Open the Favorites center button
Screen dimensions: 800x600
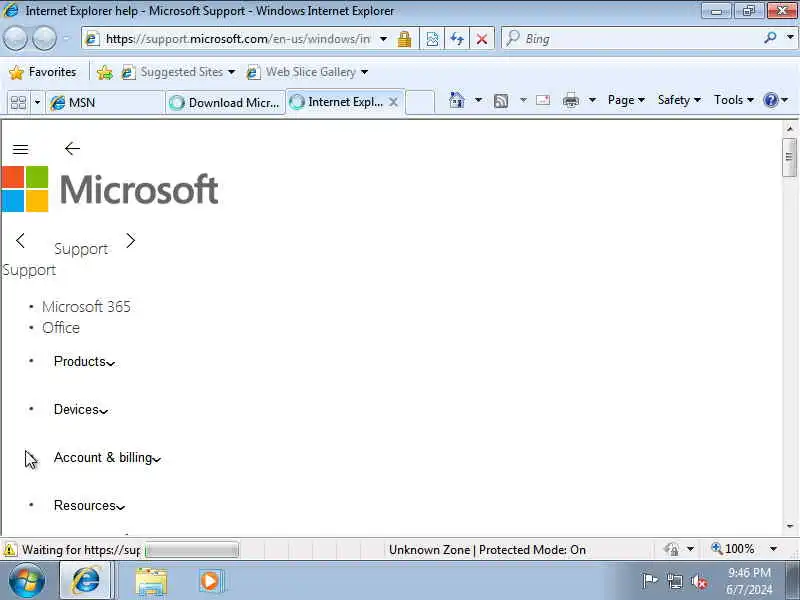point(43,72)
